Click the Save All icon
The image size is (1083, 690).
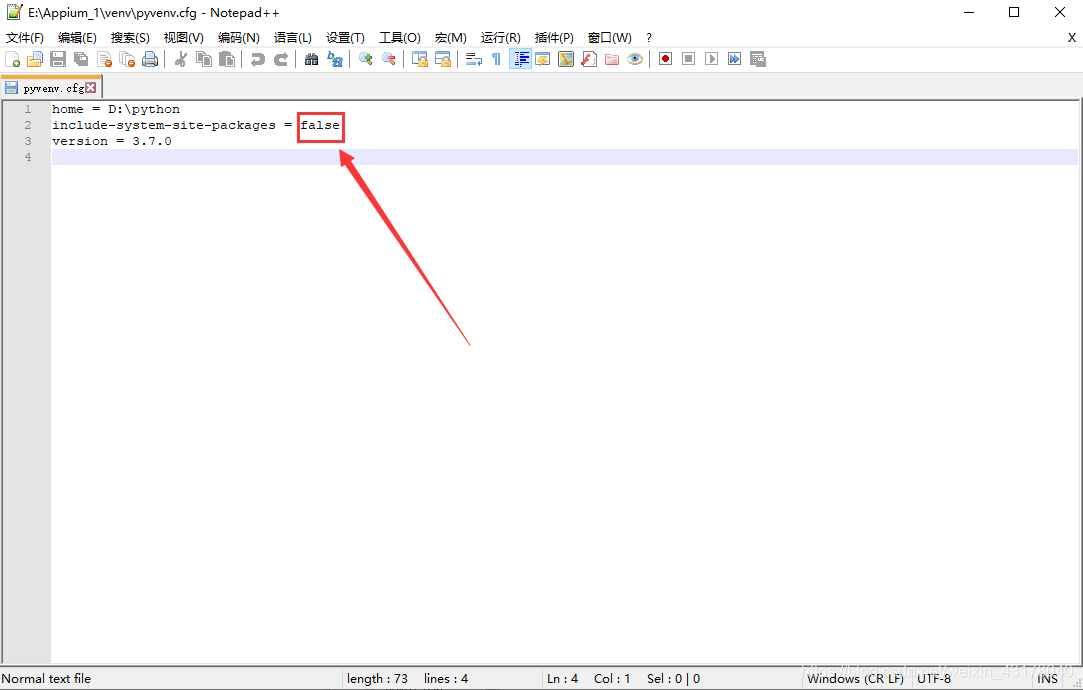(x=81, y=59)
